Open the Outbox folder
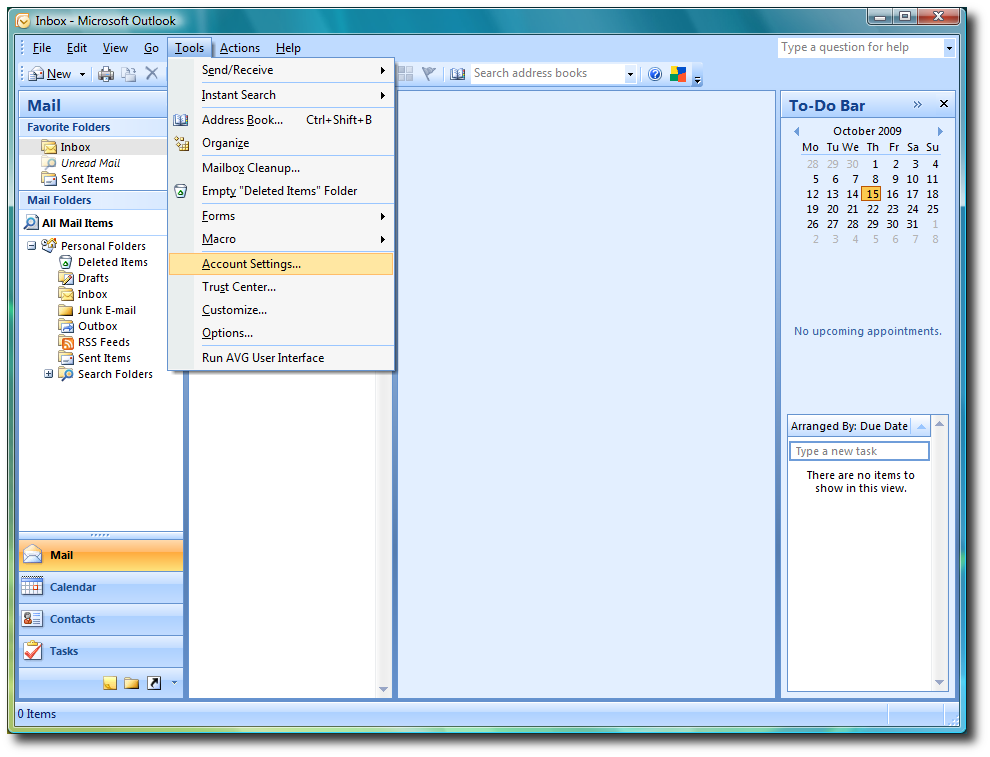 point(97,326)
